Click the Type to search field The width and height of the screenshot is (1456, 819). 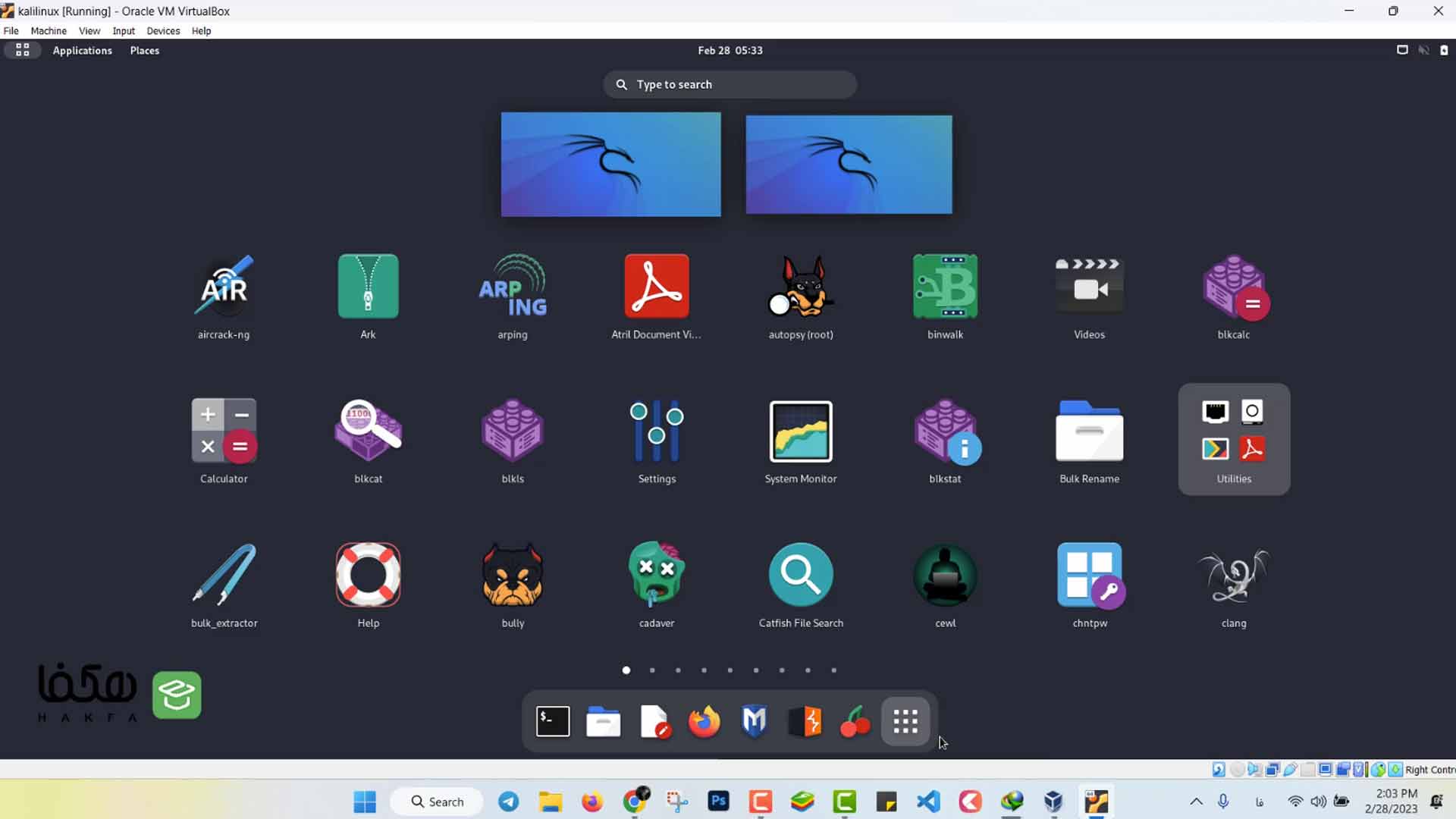pos(730,84)
